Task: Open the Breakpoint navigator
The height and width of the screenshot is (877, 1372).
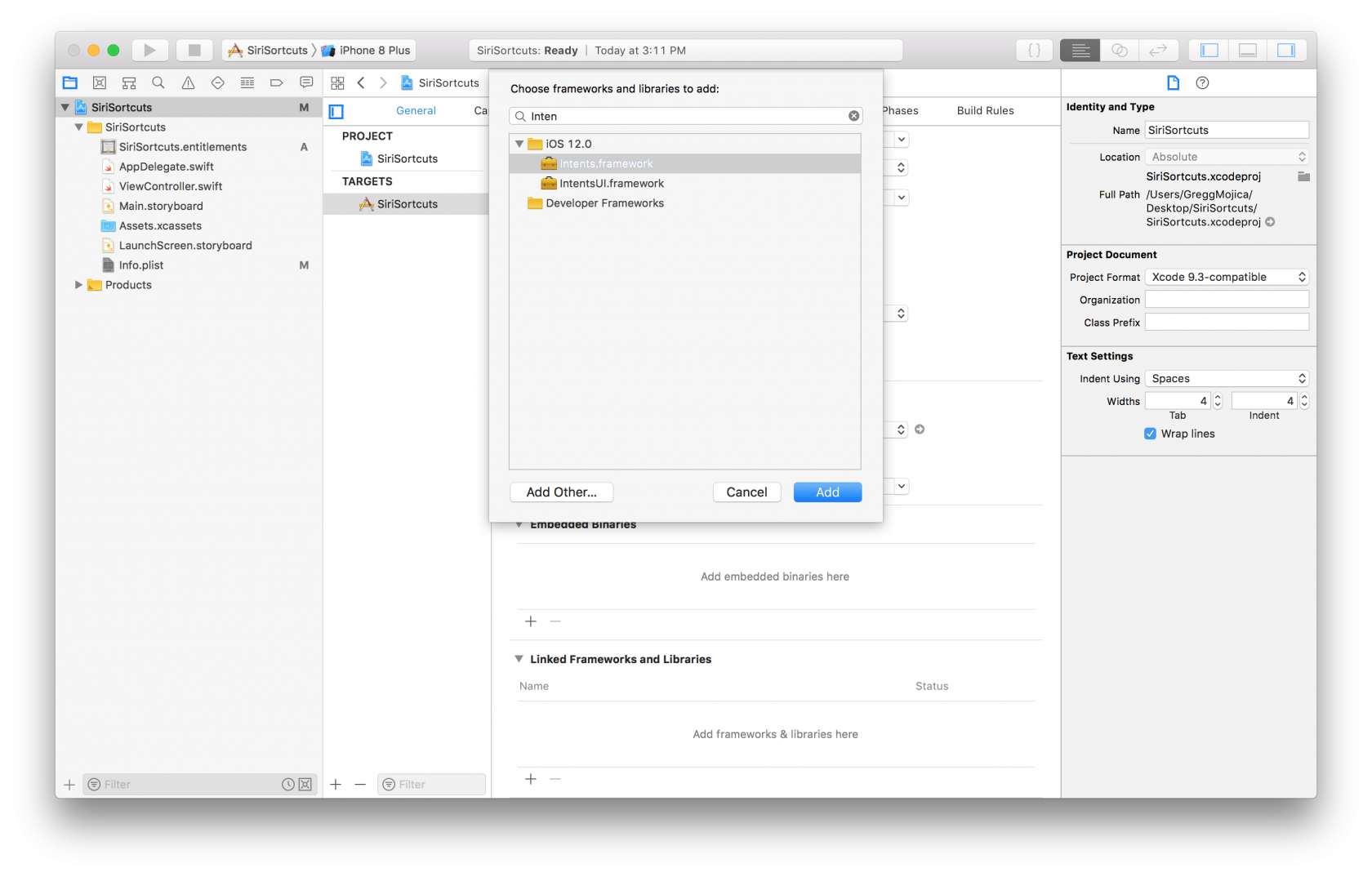Action: coord(276,82)
